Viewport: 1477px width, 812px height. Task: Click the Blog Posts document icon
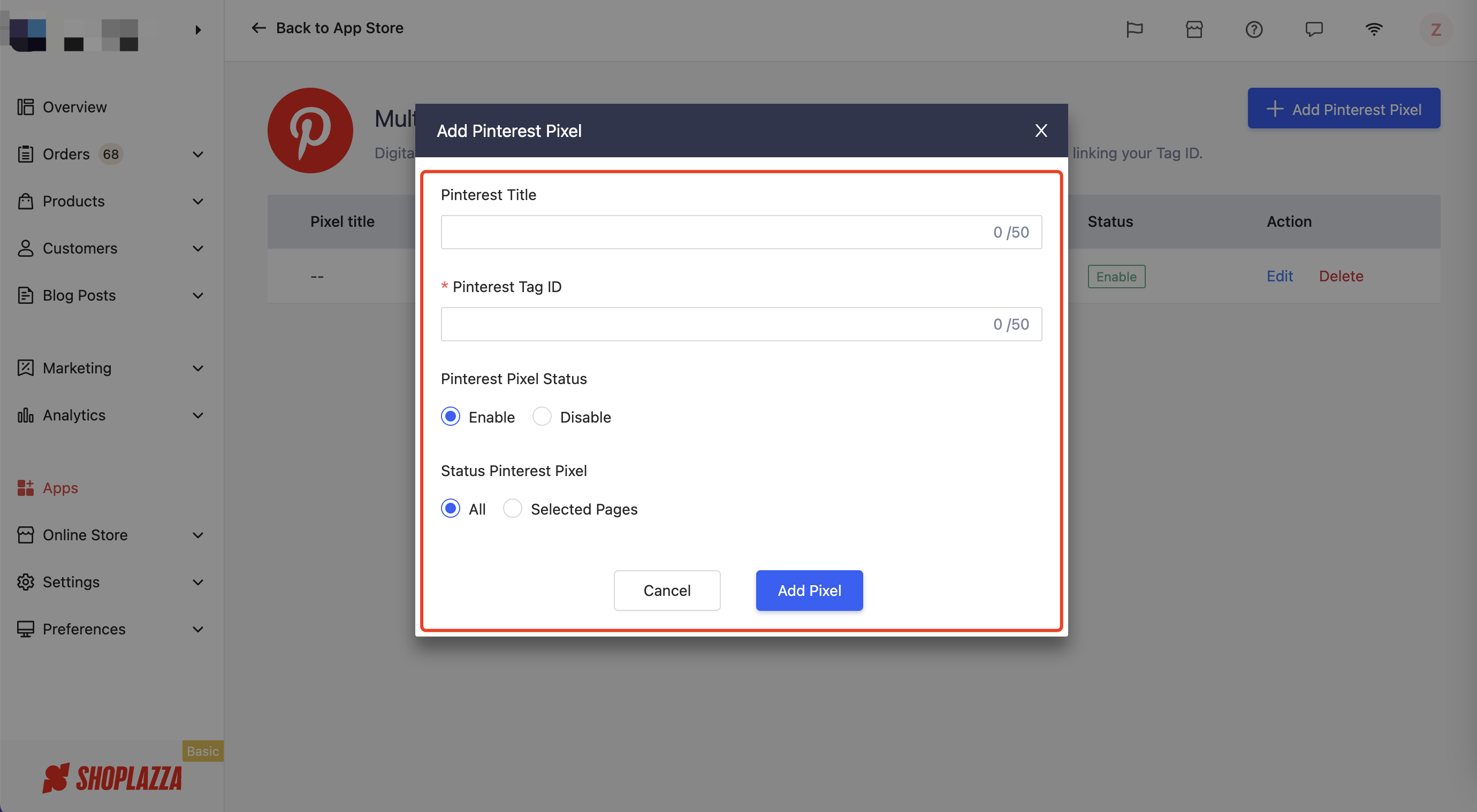coord(25,295)
